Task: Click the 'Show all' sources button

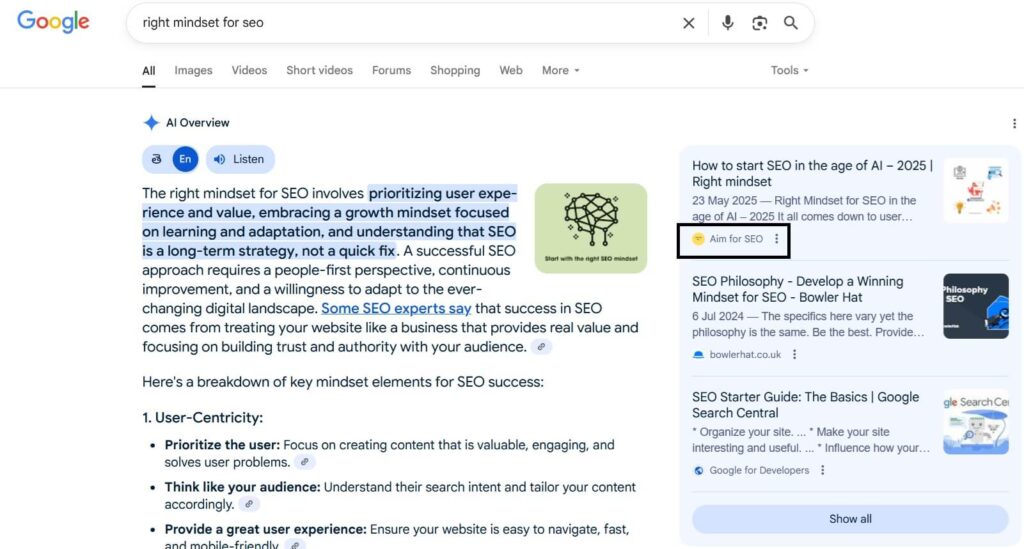Action: (x=850, y=519)
